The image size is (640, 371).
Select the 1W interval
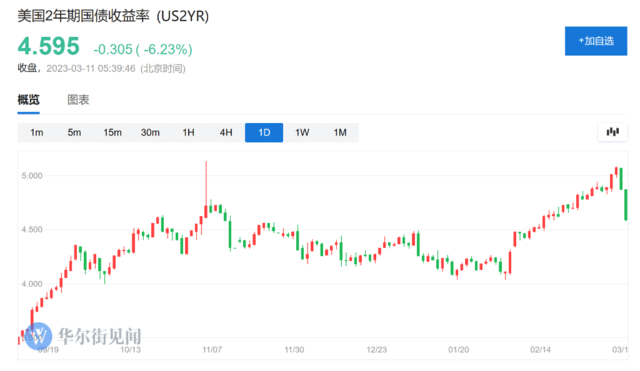click(x=302, y=133)
